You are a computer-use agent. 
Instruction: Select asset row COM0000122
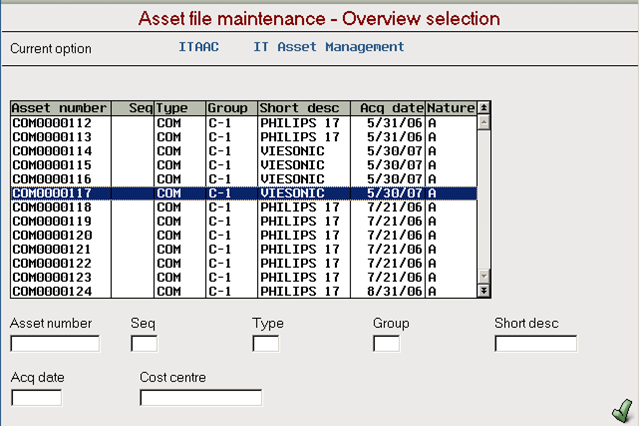244,263
